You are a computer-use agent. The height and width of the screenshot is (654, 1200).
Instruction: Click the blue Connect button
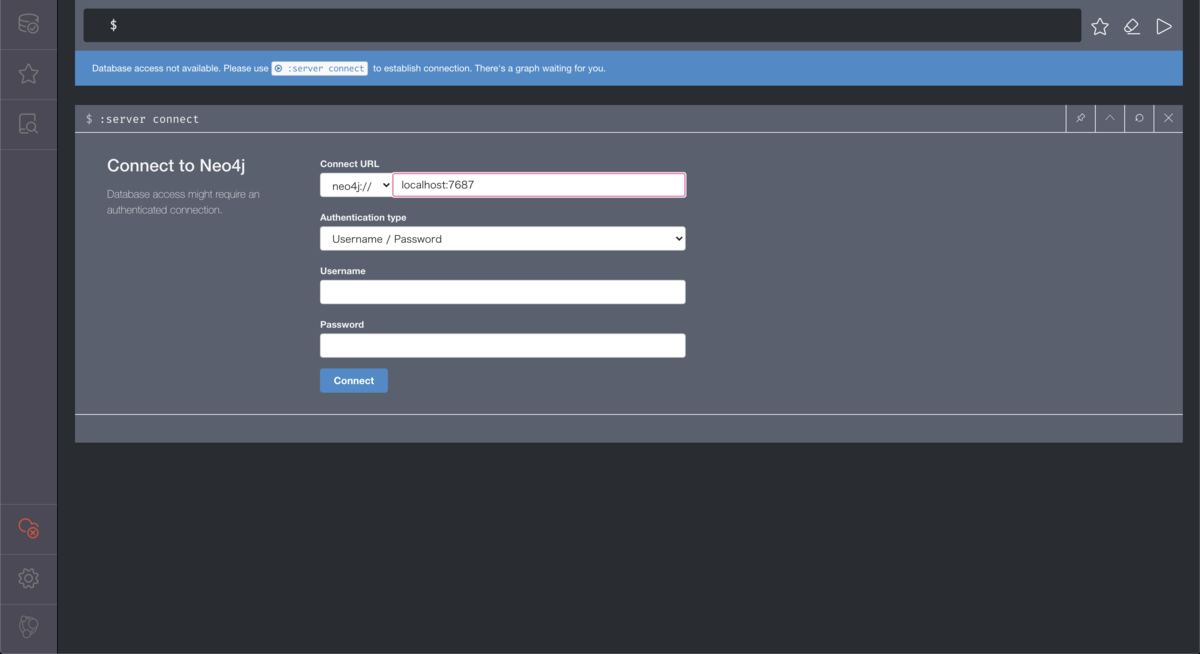354,380
